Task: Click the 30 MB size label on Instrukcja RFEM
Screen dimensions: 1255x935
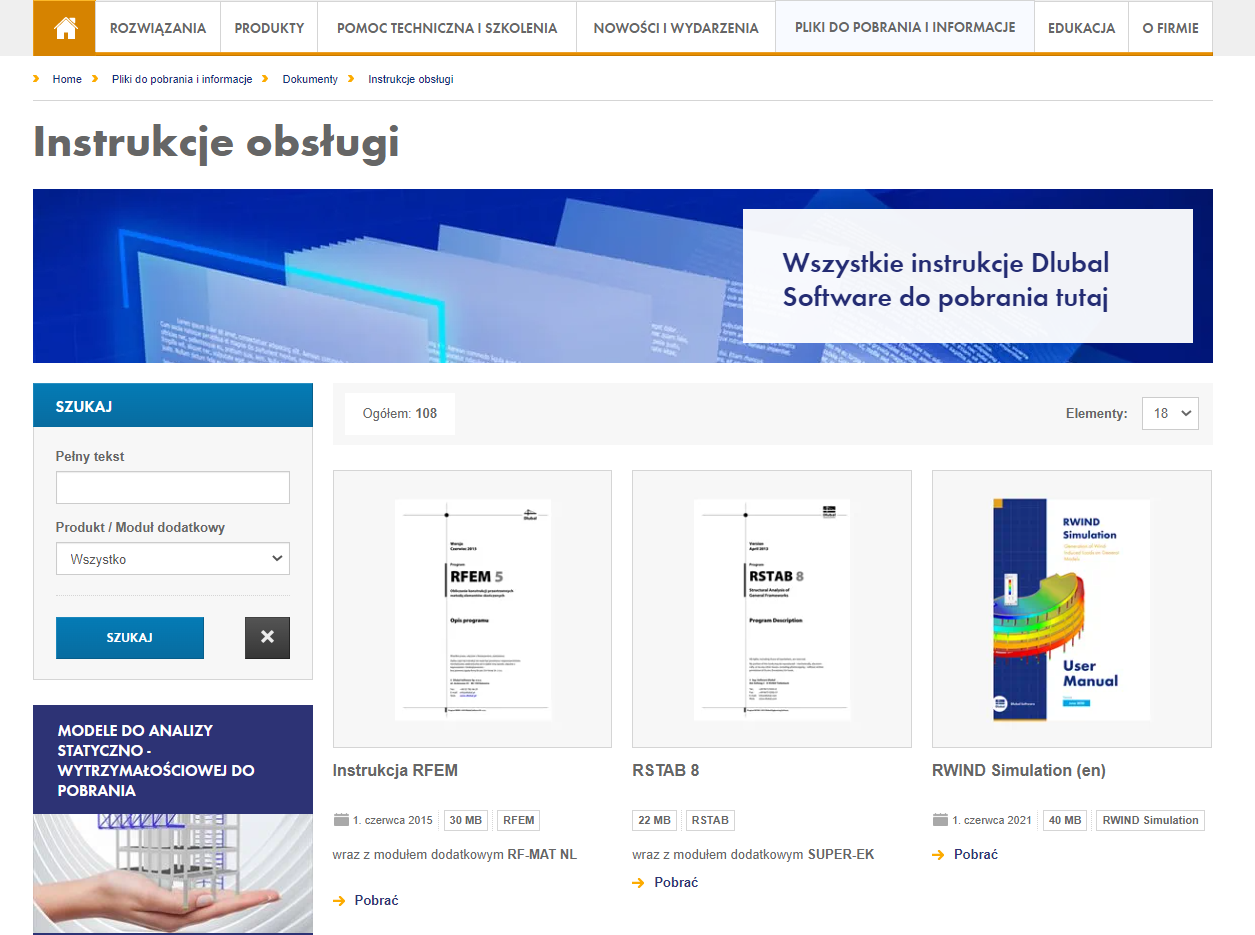Action: click(x=466, y=820)
